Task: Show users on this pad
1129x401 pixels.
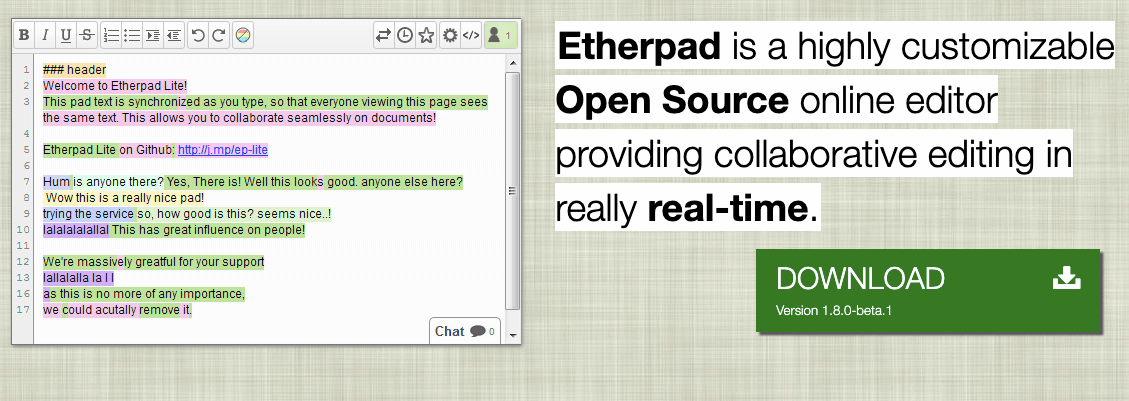Action: (x=500, y=35)
